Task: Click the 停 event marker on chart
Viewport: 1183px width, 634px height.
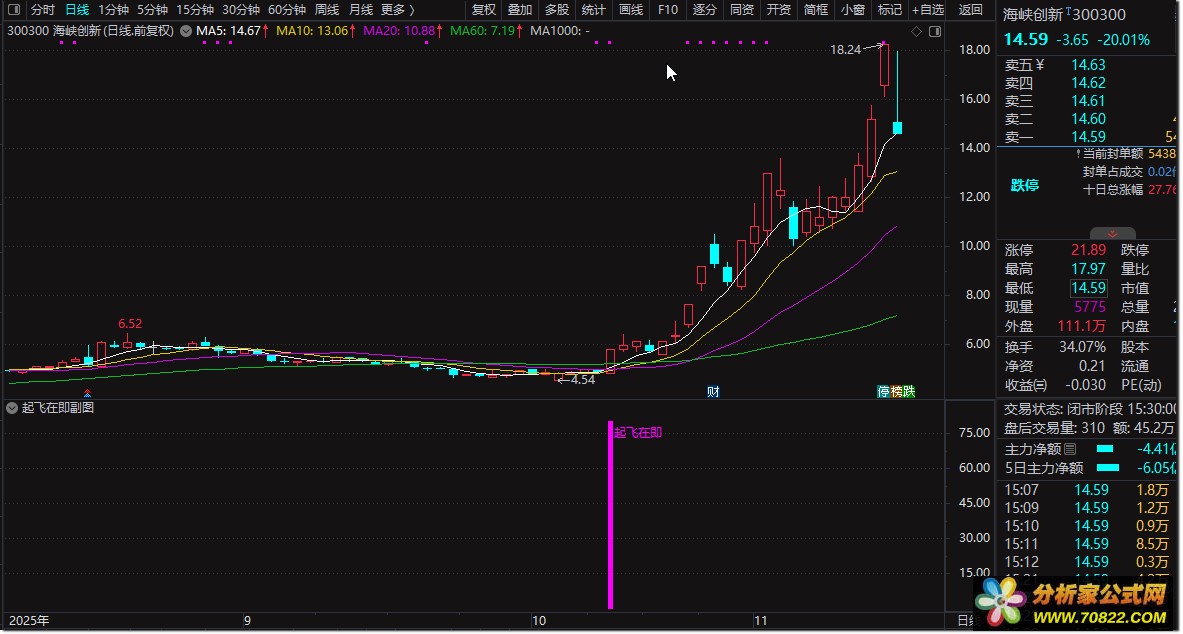Action: [x=883, y=392]
